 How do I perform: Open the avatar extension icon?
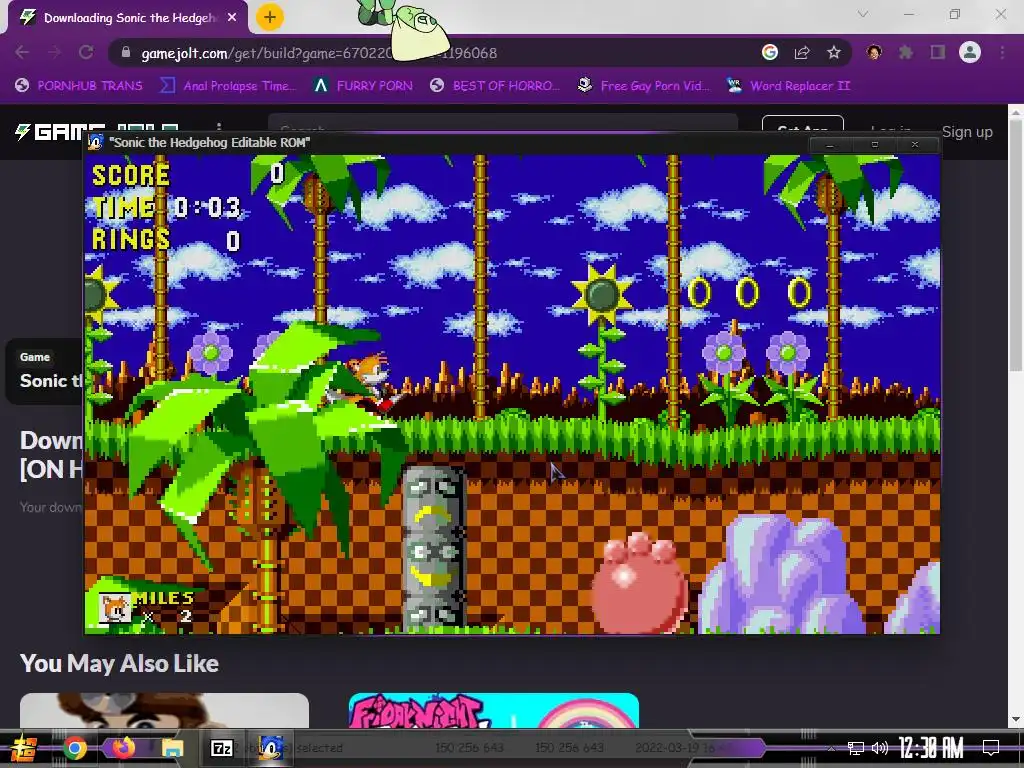pos(874,52)
